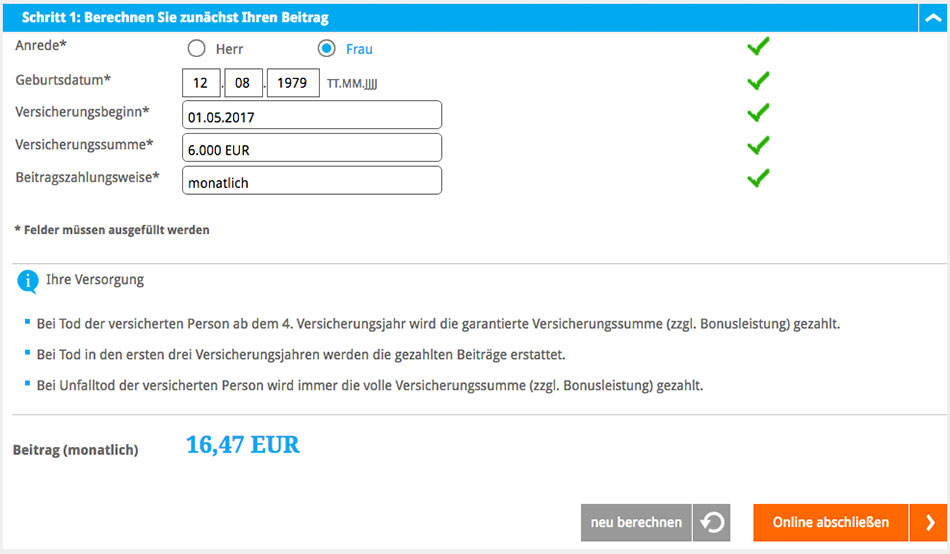
Task: Click the blue info icon beside Ihre Versorgung
Action: click(x=28, y=281)
